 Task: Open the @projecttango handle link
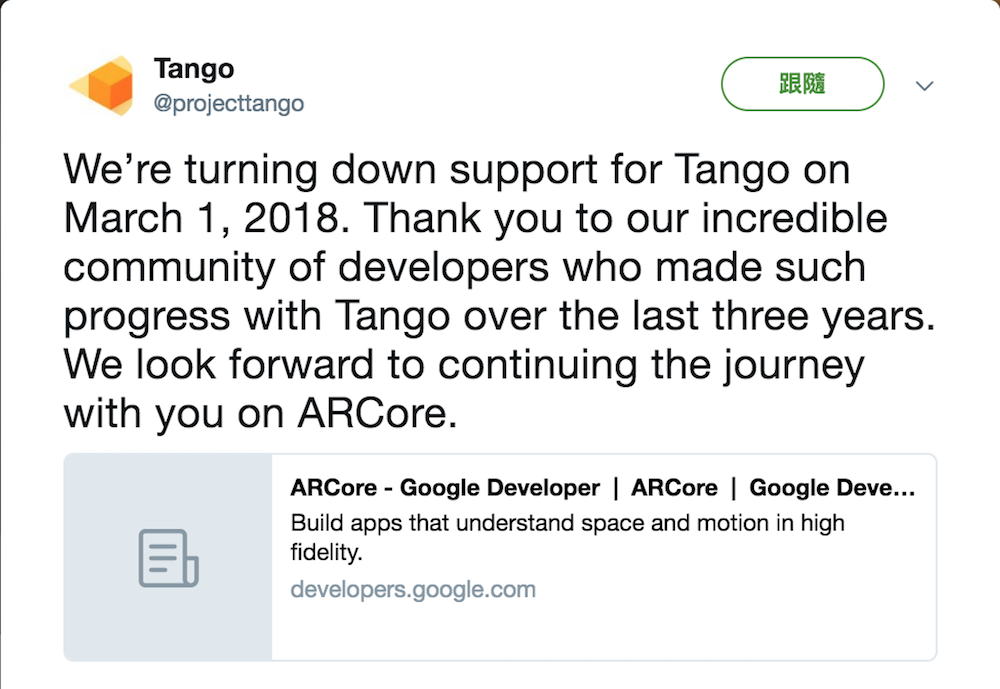(x=229, y=104)
